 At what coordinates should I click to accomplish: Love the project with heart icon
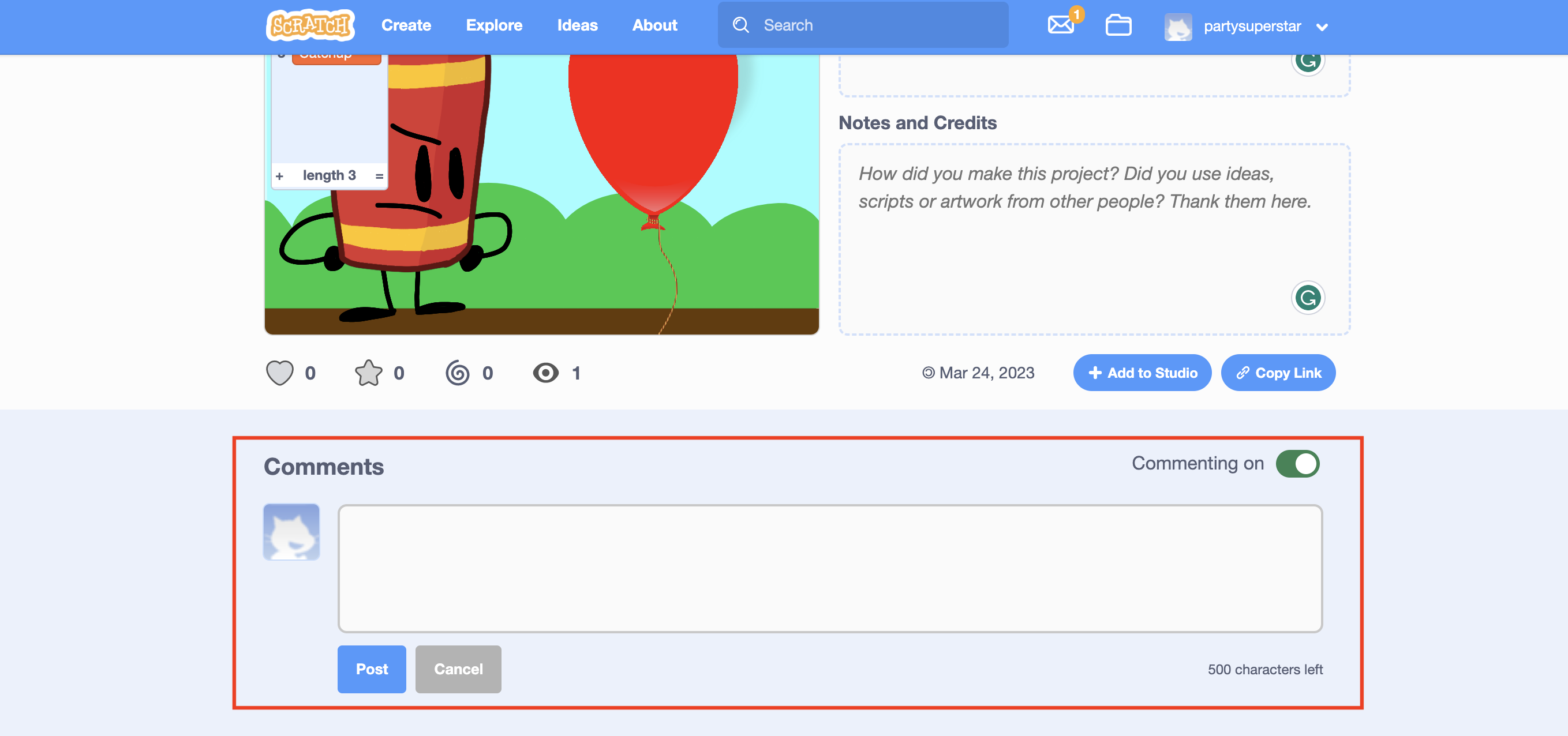click(x=279, y=373)
